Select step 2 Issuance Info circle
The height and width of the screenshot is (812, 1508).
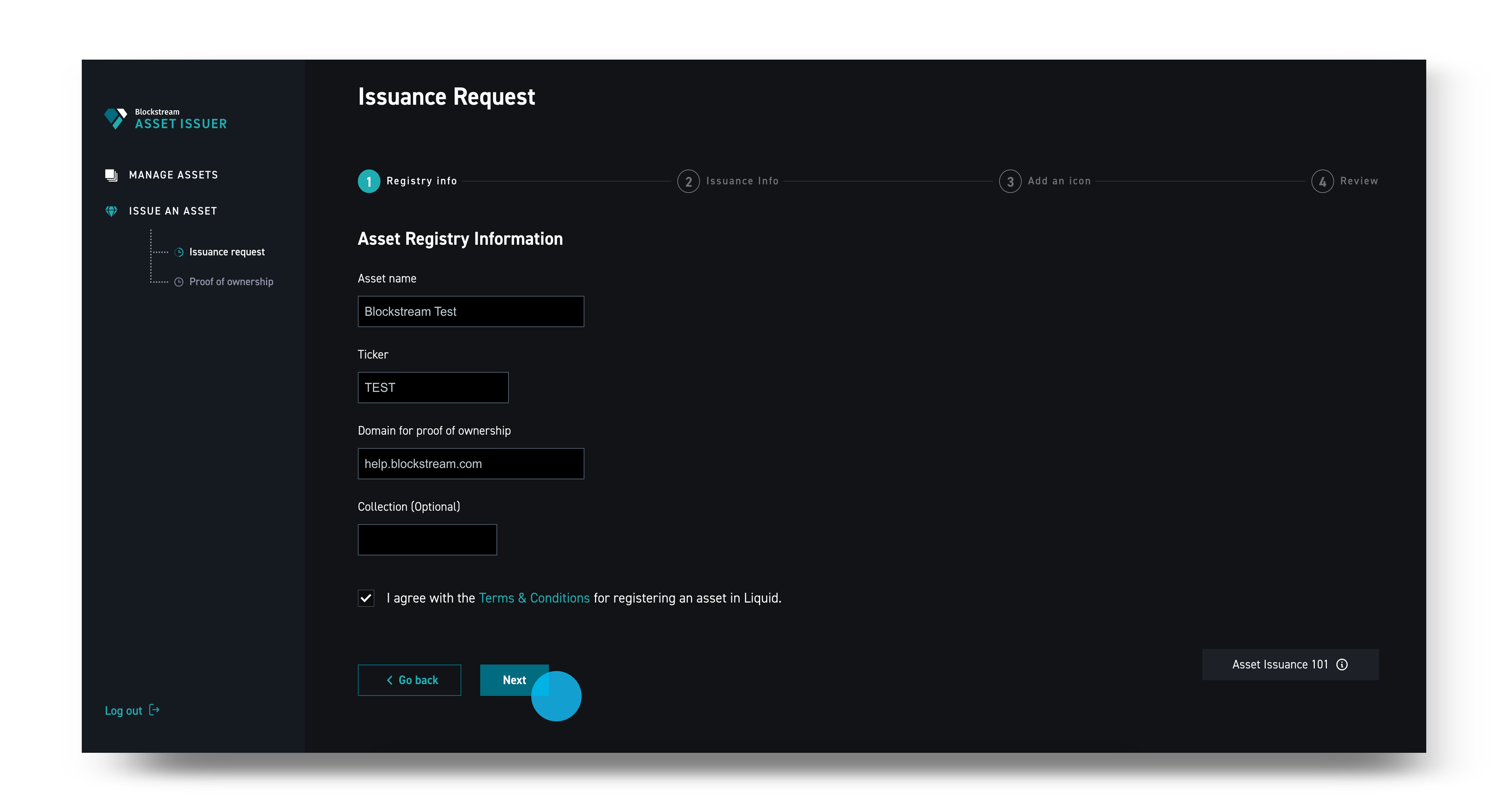[688, 182]
